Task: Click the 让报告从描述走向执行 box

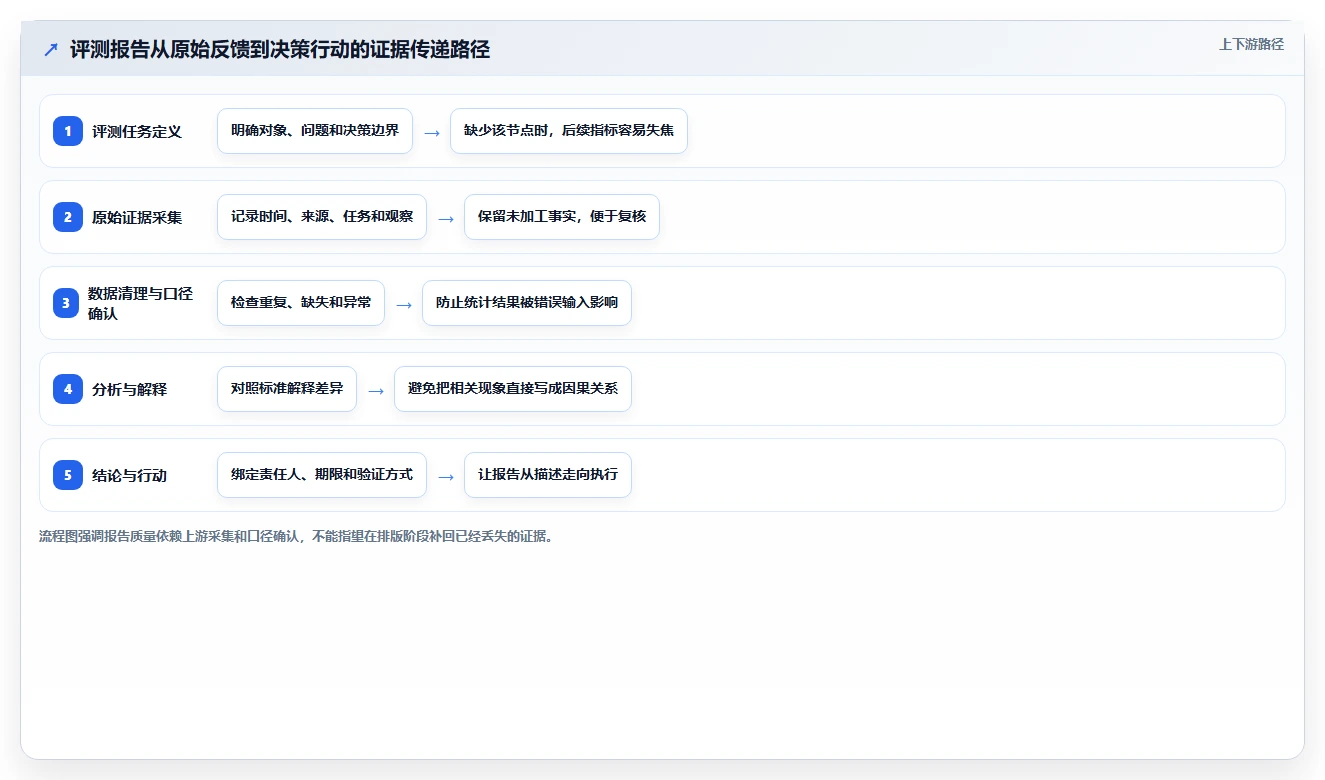Action: [548, 475]
